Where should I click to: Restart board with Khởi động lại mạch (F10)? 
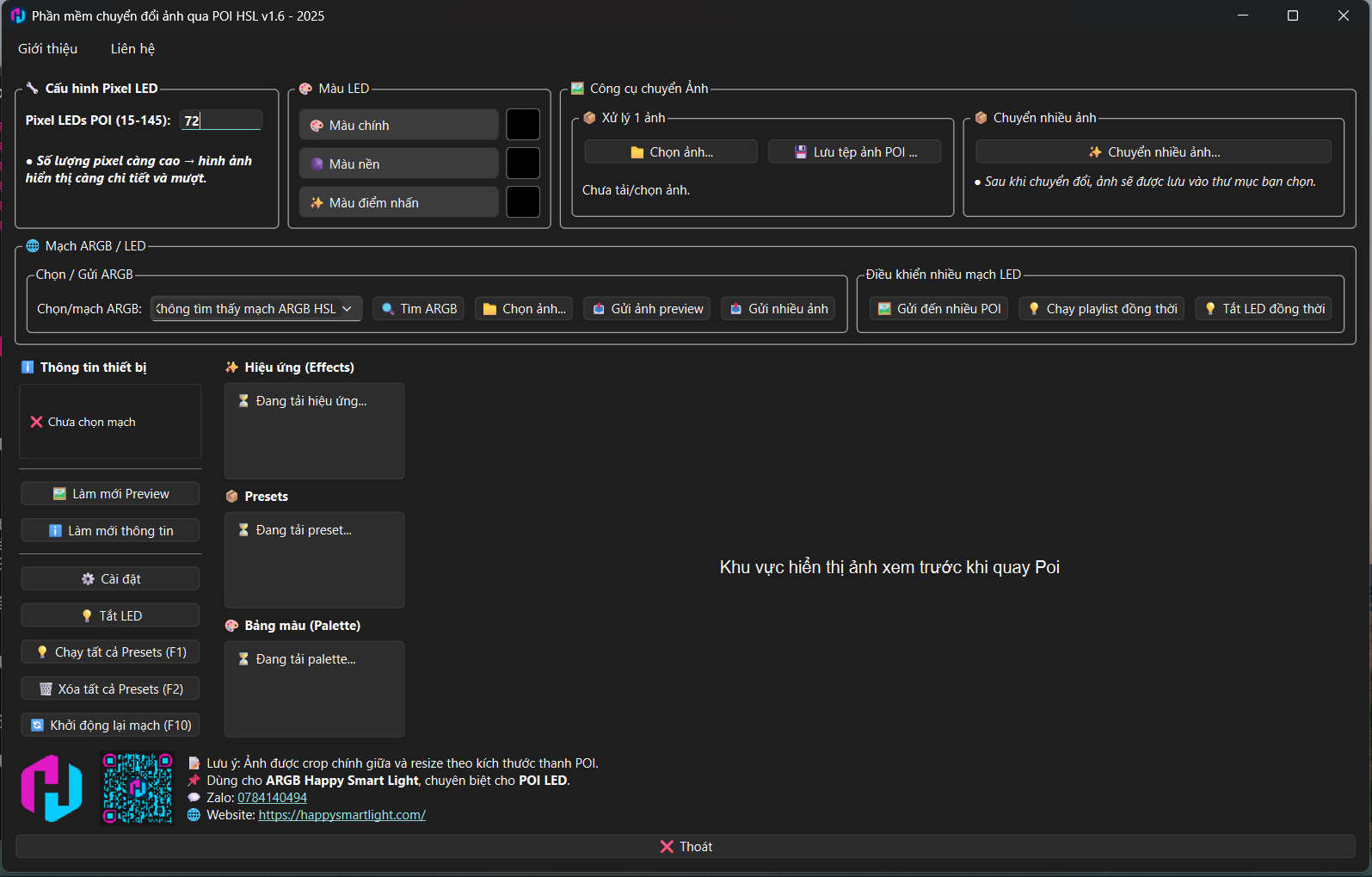click(110, 726)
